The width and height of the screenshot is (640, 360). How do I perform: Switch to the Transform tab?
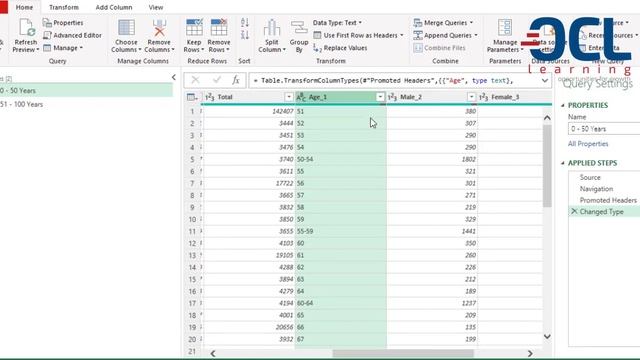[64, 7]
